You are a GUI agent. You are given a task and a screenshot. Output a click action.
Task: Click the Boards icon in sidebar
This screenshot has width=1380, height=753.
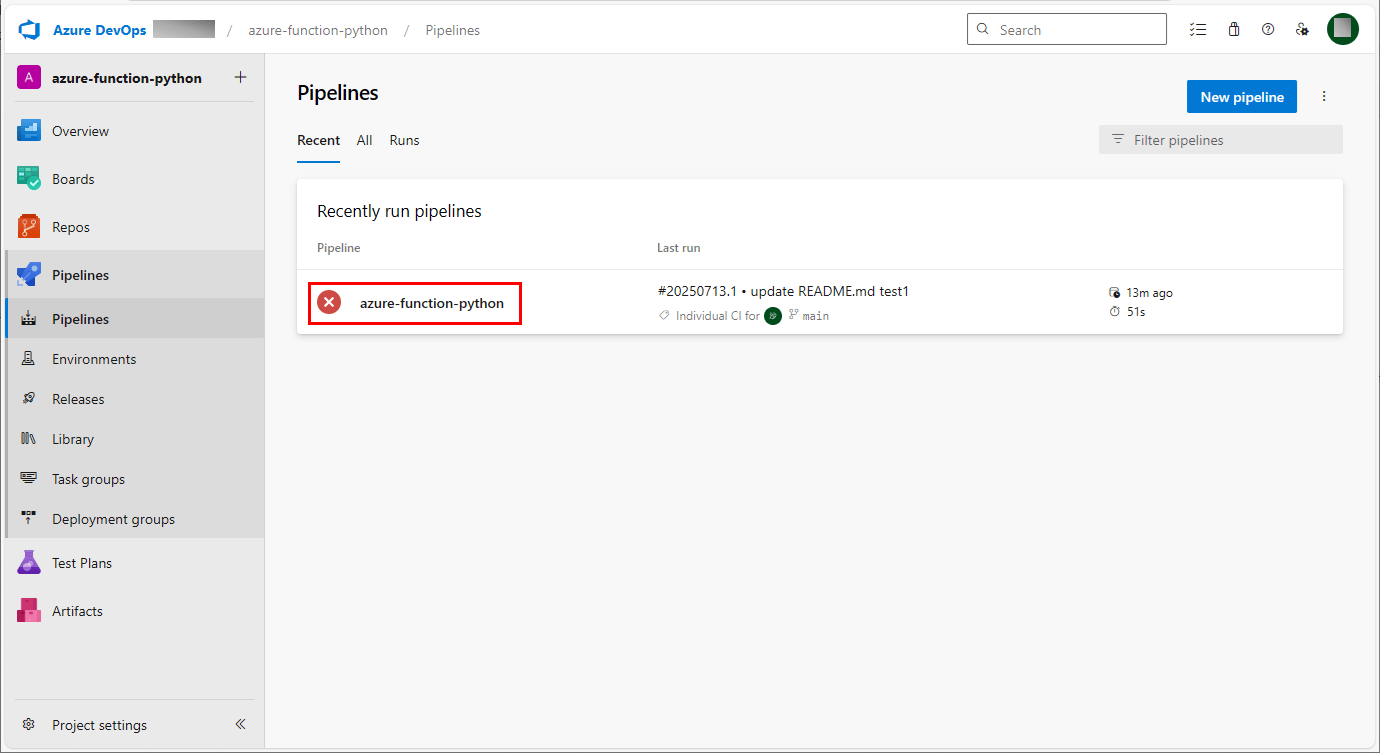click(x=29, y=179)
